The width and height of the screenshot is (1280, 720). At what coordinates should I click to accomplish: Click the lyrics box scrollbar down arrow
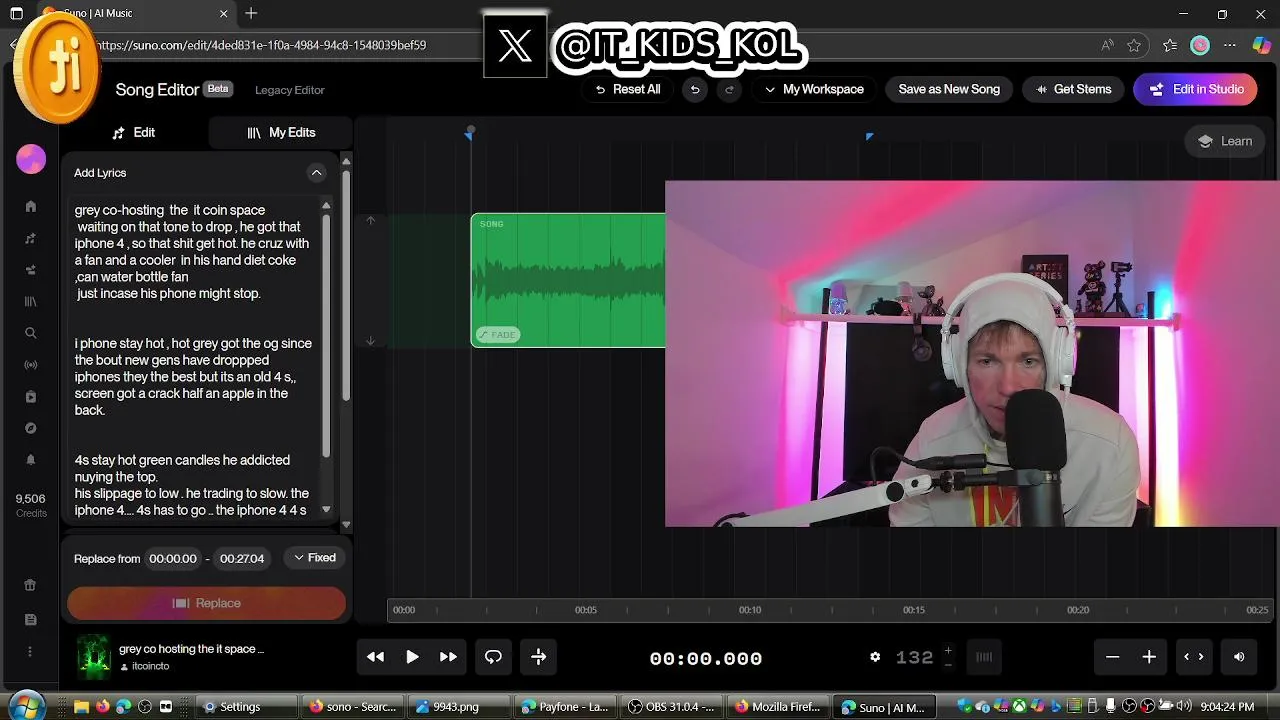pyautogui.click(x=326, y=509)
